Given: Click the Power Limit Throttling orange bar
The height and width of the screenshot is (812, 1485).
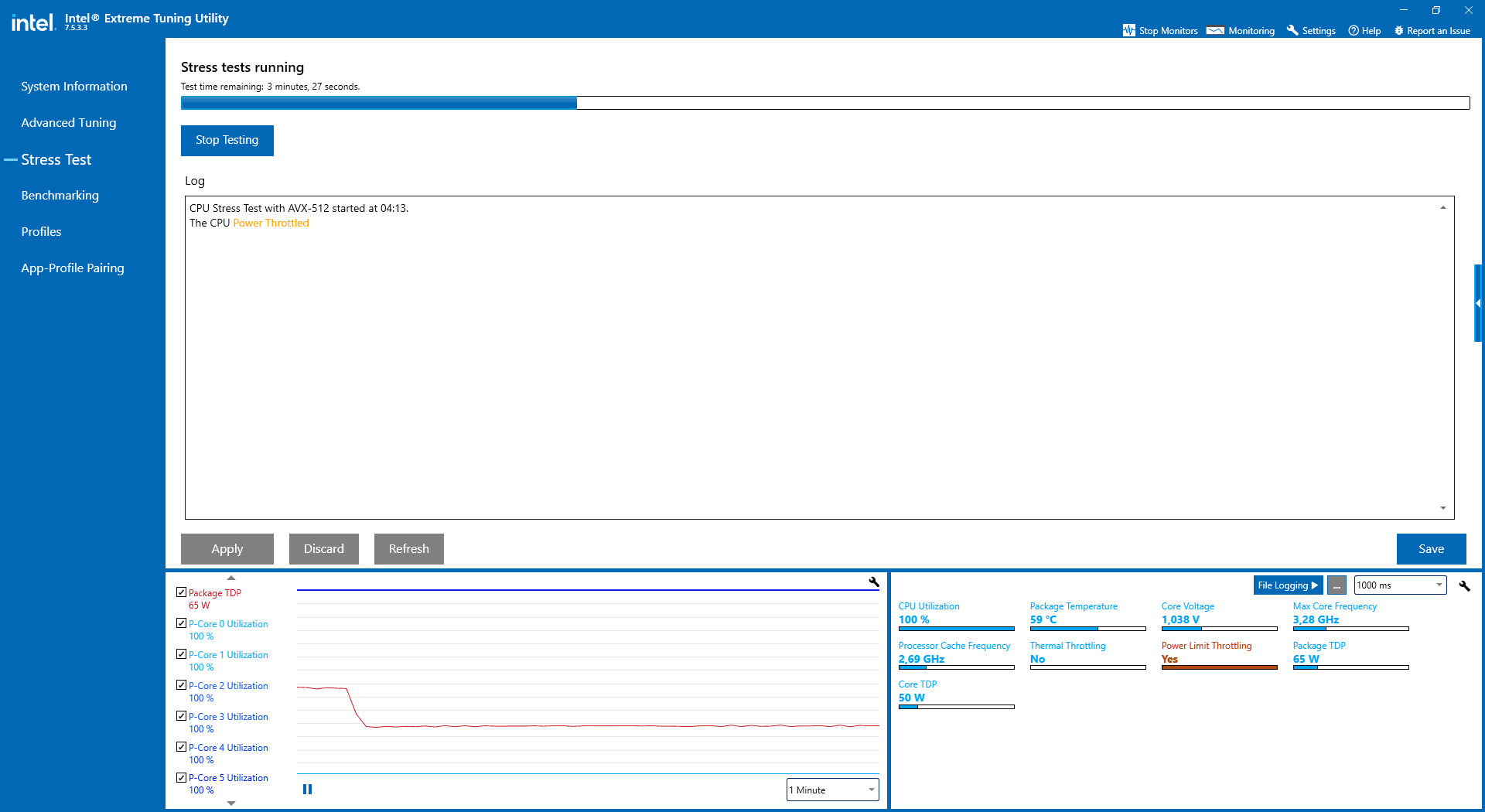Looking at the screenshot, I should pyautogui.click(x=1220, y=667).
